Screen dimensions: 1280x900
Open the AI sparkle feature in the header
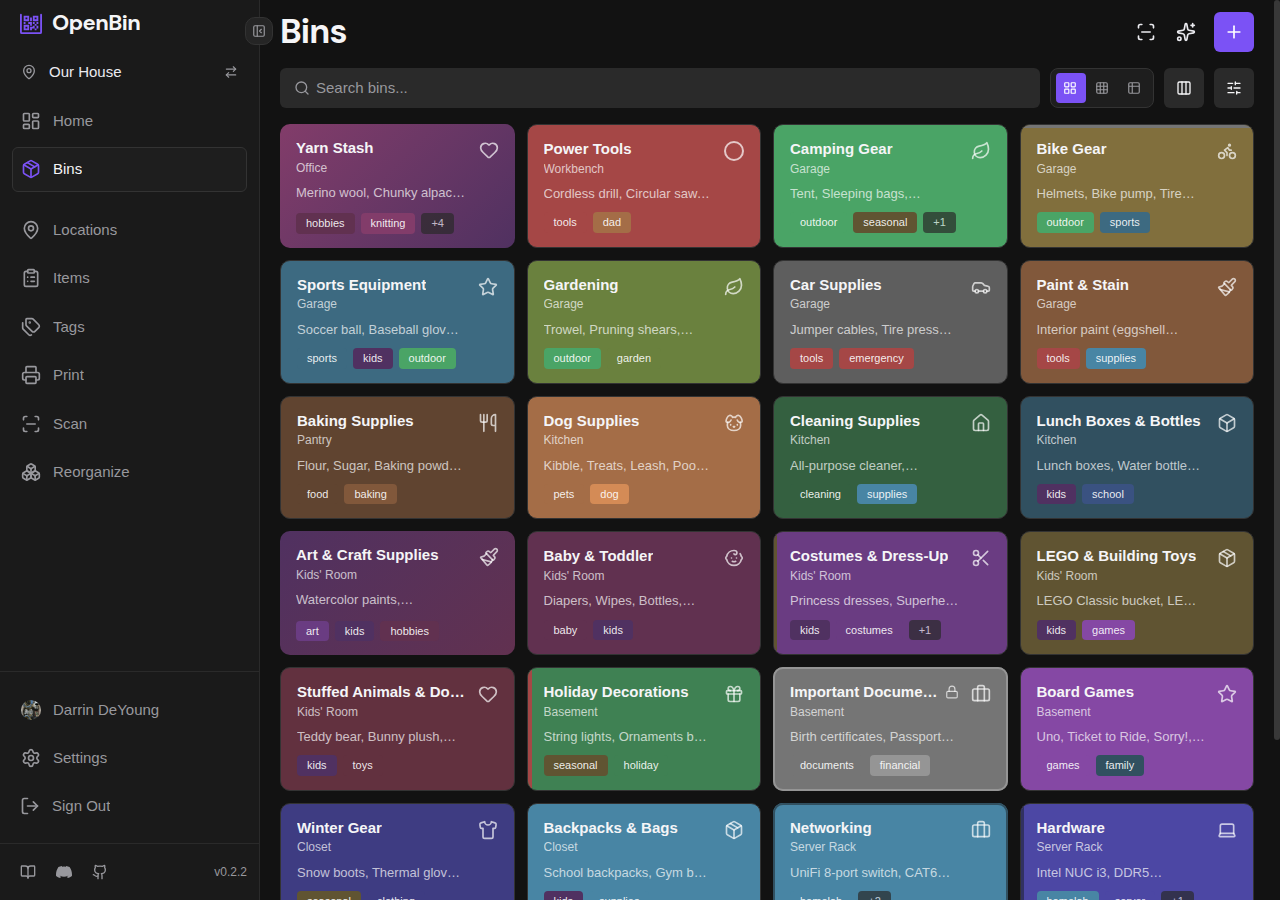coord(1185,32)
